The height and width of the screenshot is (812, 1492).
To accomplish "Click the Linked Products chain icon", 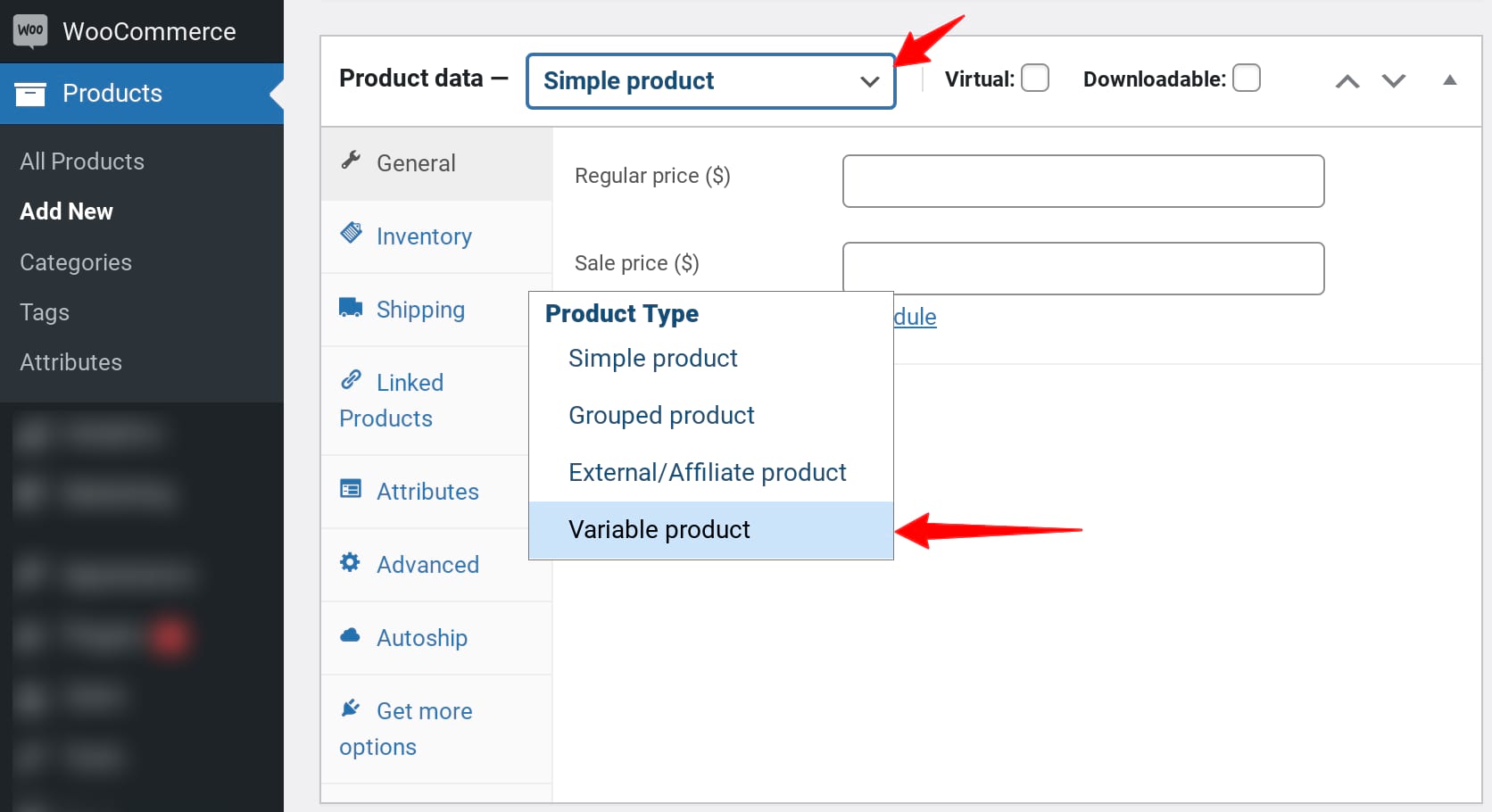I will (351, 380).
